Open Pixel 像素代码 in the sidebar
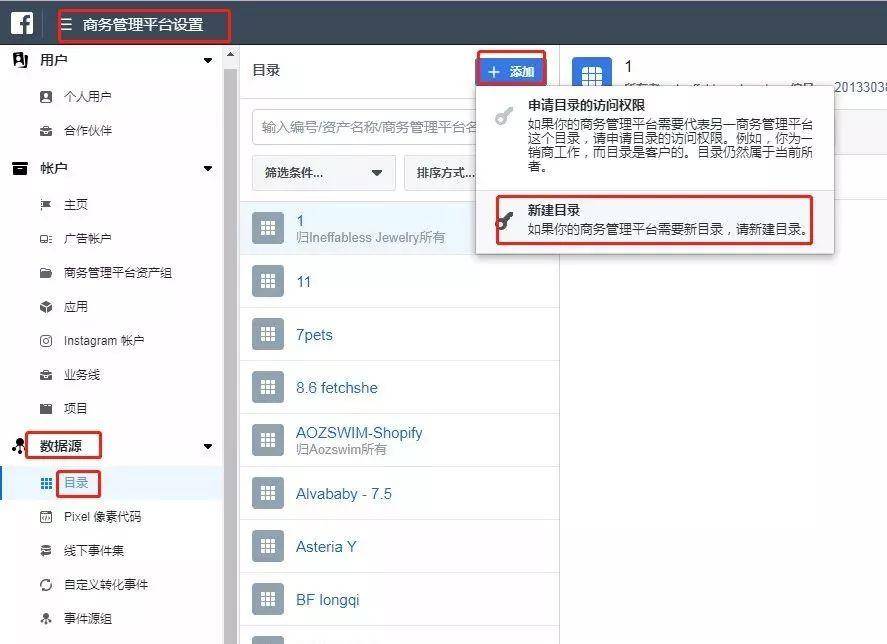The width and height of the screenshot is (887, 644). tap(102, 517)
